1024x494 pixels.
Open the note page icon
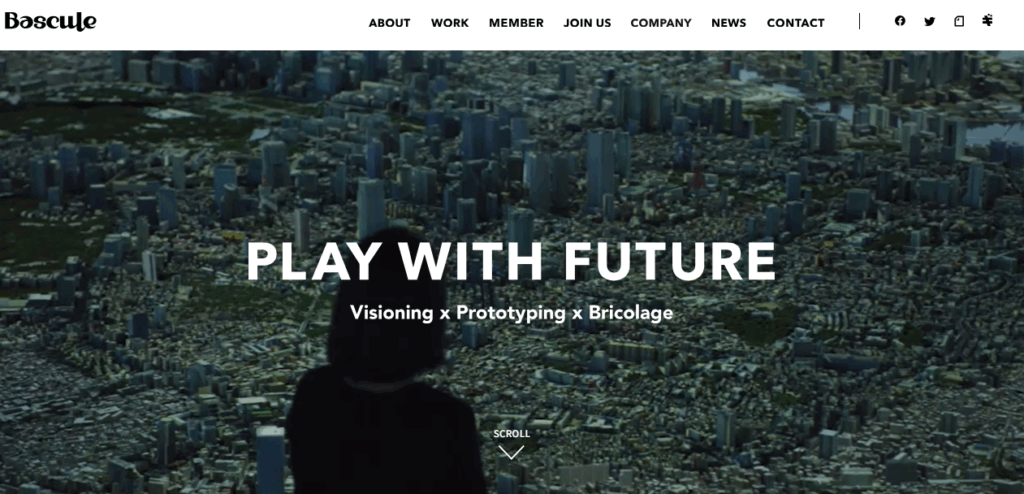click(x=959, y=21)
